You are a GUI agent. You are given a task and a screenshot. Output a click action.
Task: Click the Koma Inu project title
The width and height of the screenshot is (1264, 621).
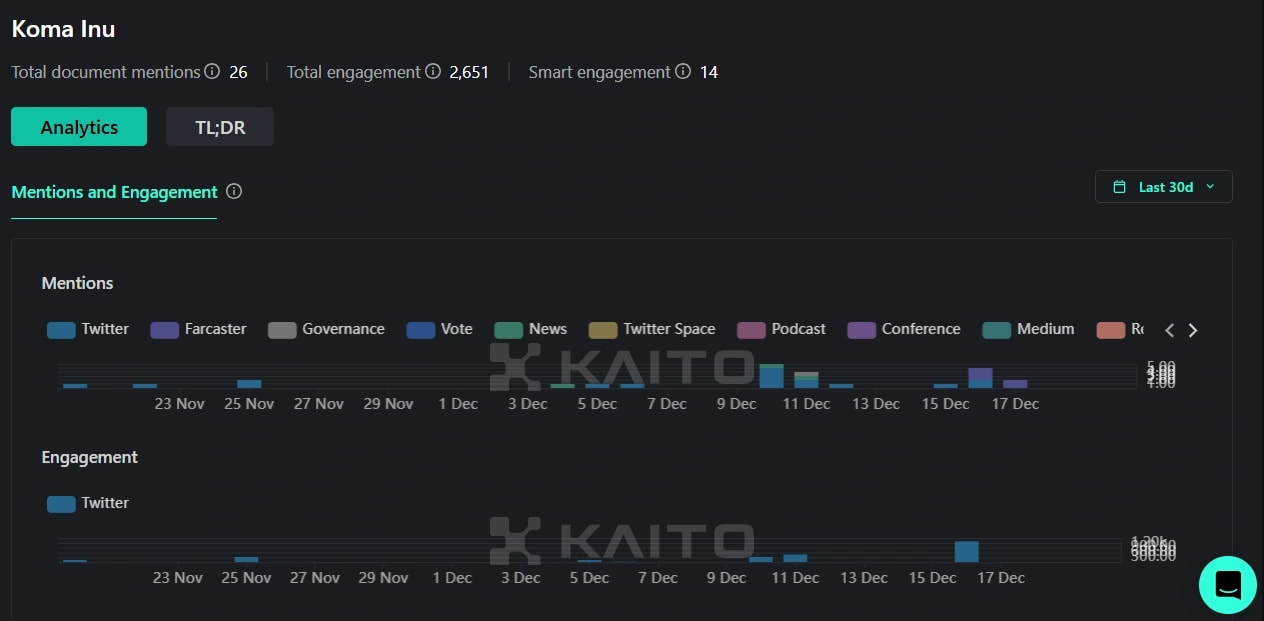[63, 29]
